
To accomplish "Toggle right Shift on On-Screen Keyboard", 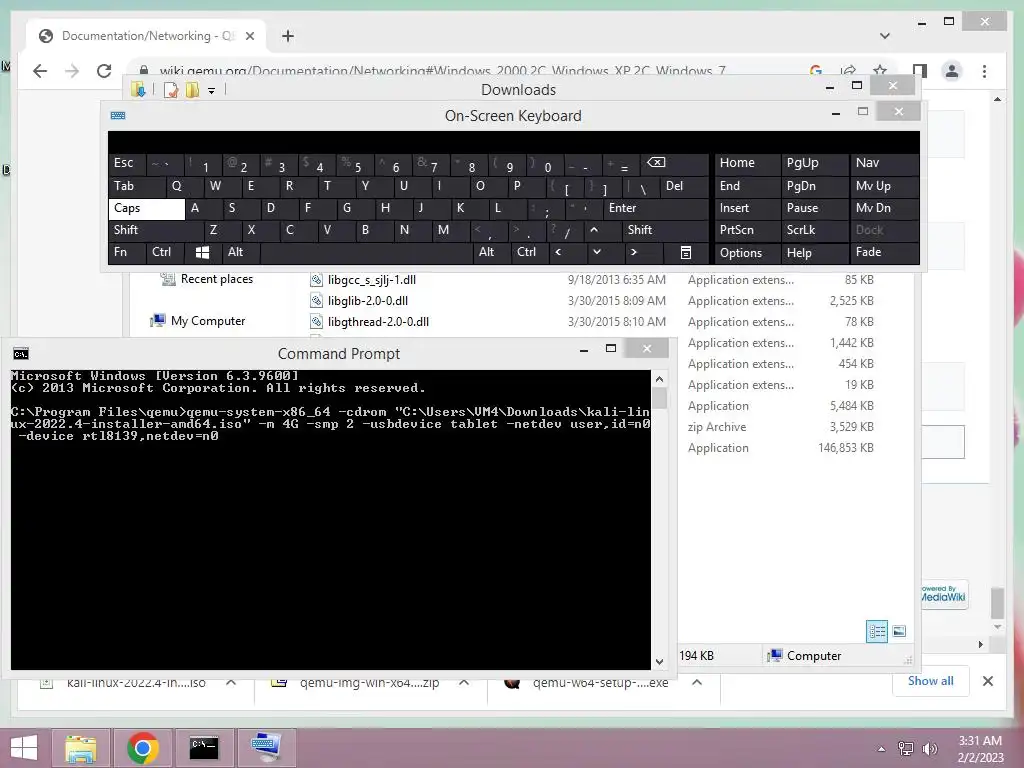I will (665, 231).
